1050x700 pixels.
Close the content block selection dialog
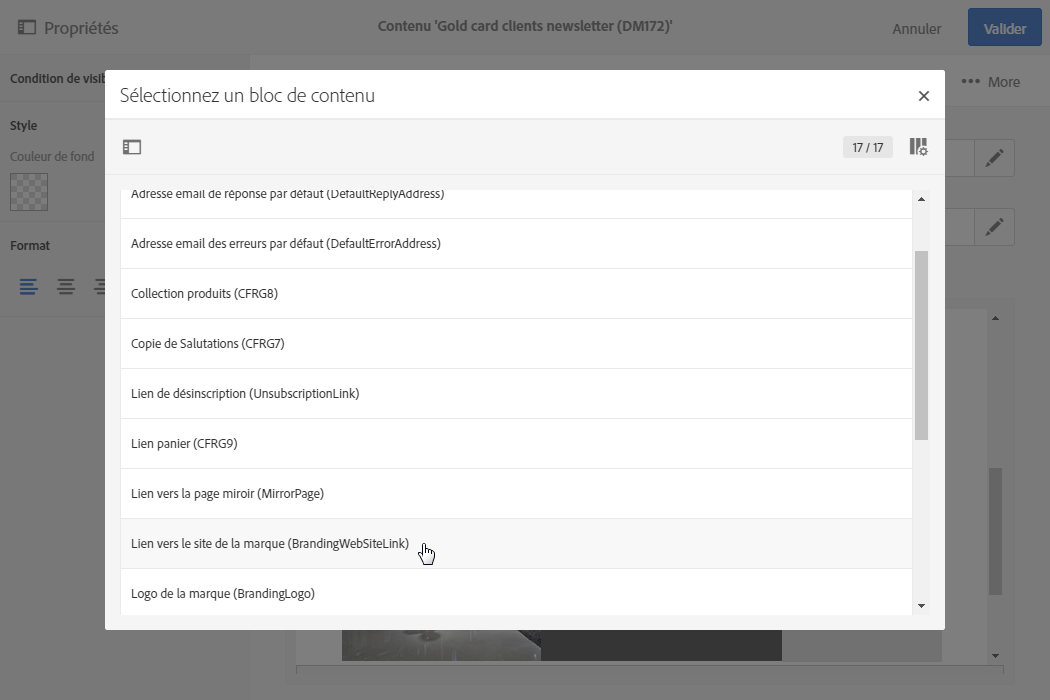click(x=923, y=96)
